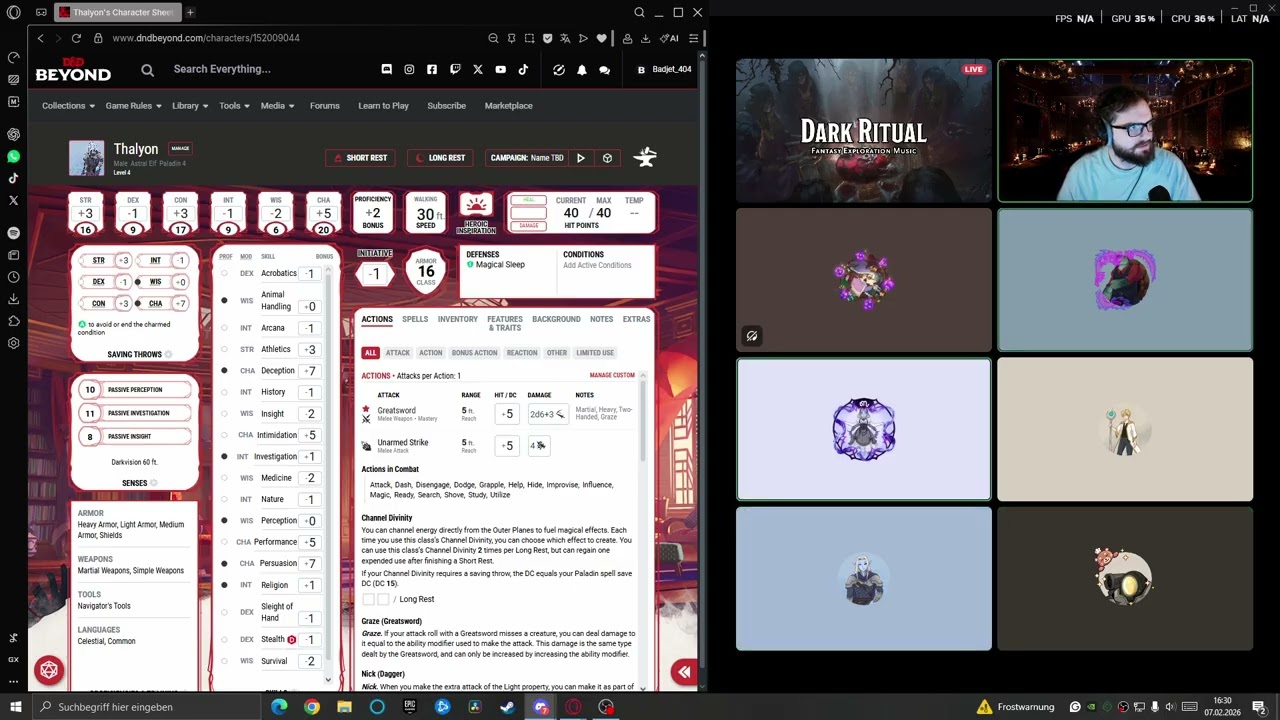Check second Channel Divinity use box
Viewport: 1280px width, 720px height.
click(x=383, y=599)
